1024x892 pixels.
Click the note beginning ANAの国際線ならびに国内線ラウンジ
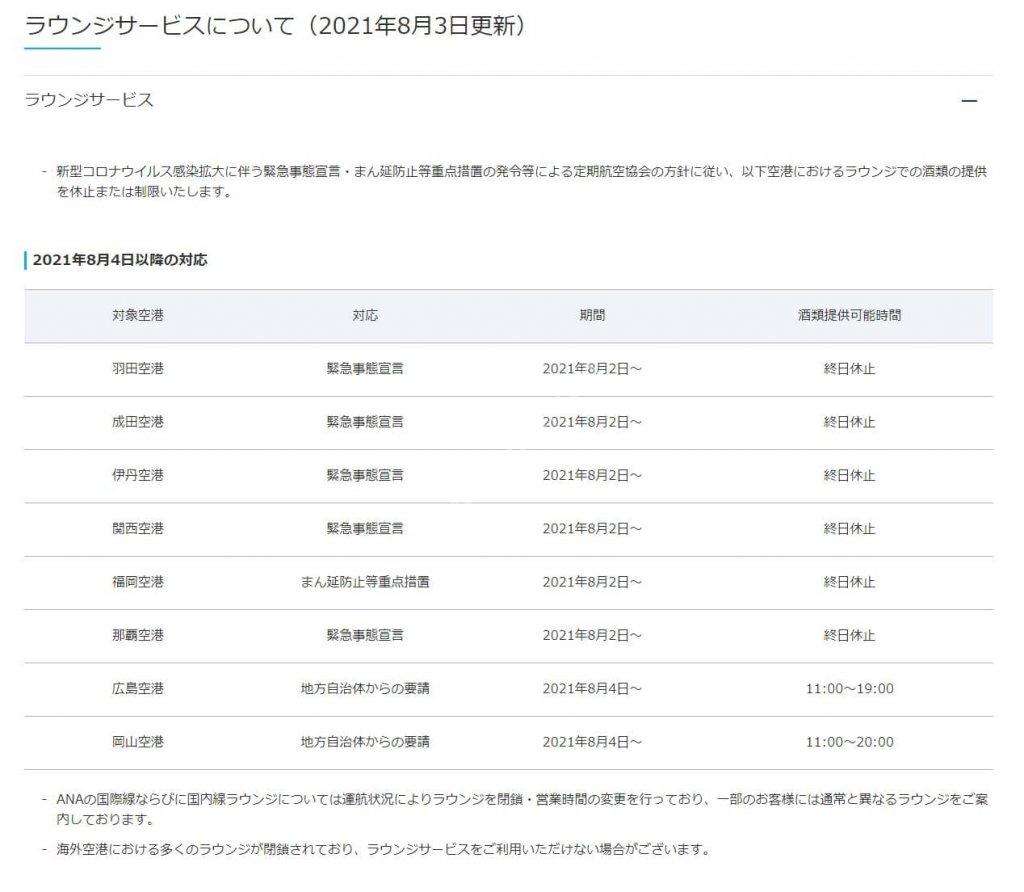tap(521, 808)
